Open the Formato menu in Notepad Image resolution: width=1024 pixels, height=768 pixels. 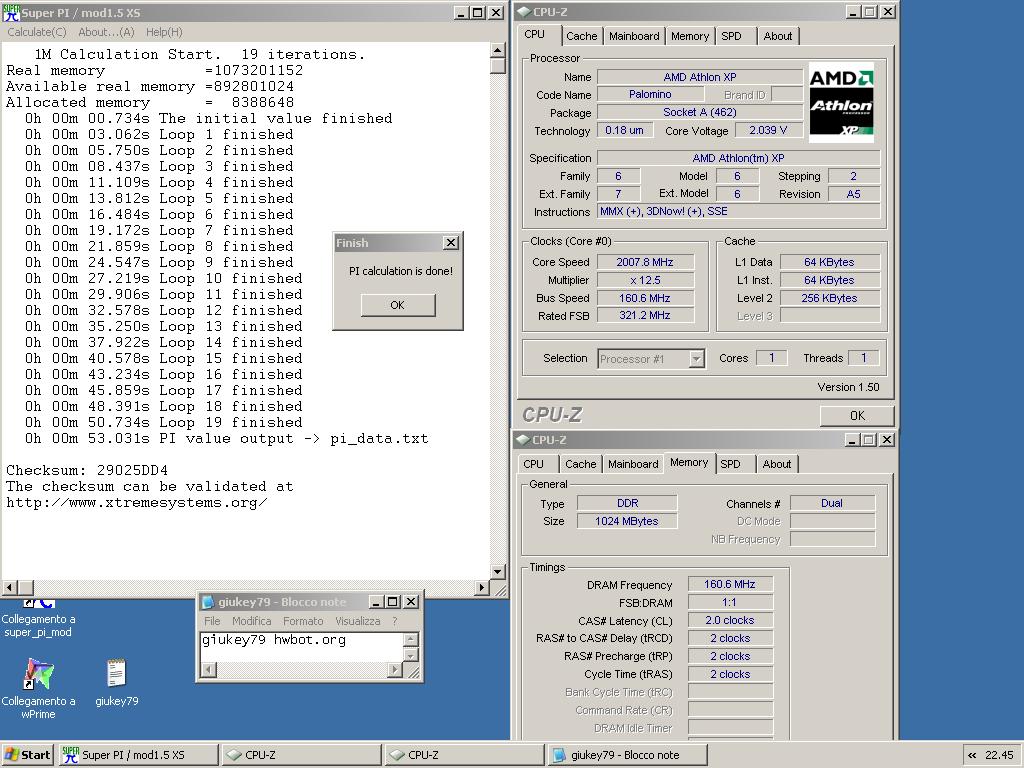coord(303,621)
